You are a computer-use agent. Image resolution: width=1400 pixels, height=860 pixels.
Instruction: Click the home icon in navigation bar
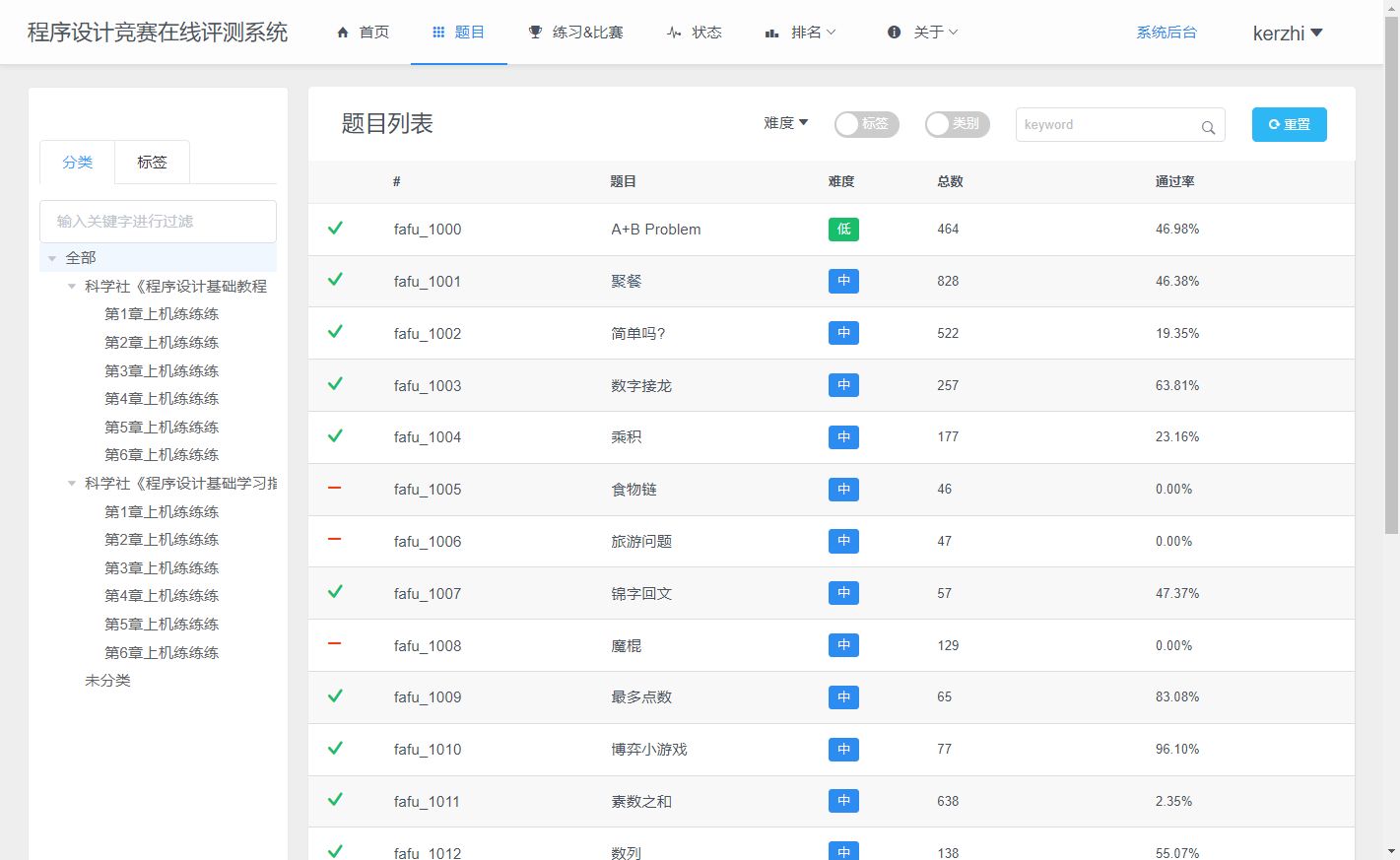[x=343, y=33]
